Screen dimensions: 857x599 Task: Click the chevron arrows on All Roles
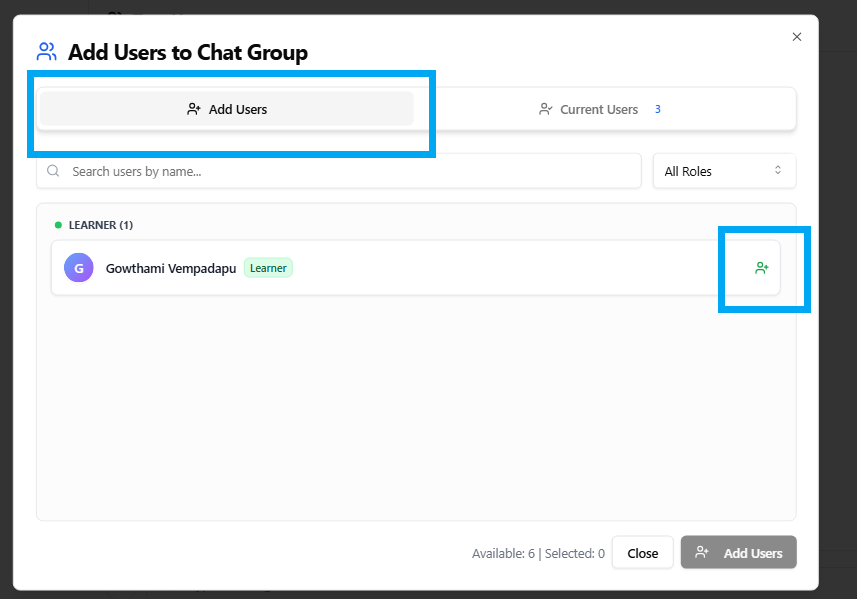(778, 171)
